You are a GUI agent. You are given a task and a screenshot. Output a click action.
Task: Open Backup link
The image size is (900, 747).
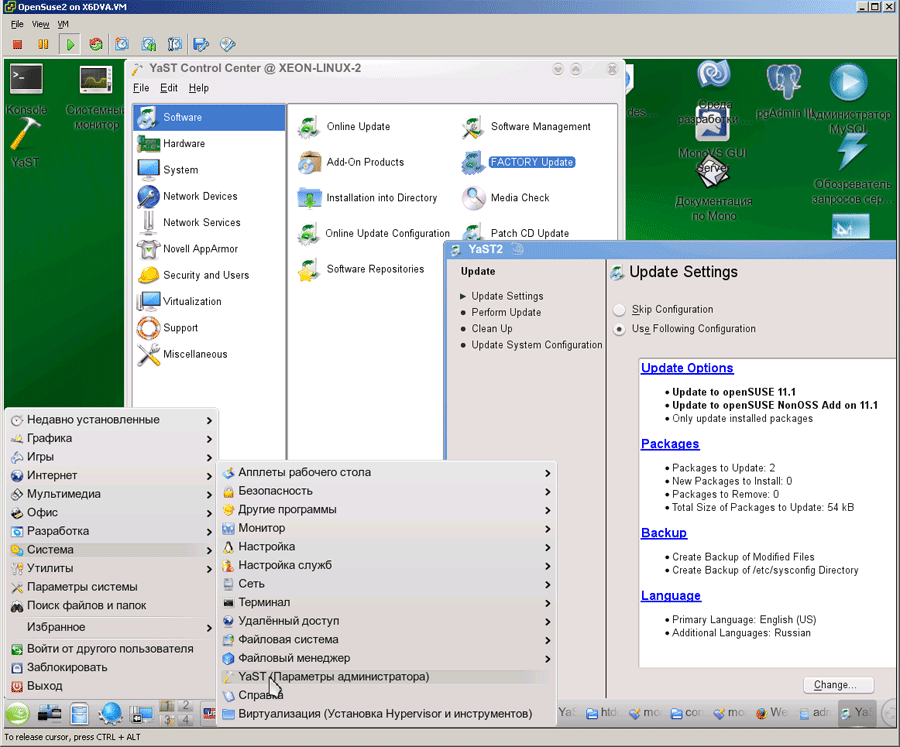click(x=664, y=533)
